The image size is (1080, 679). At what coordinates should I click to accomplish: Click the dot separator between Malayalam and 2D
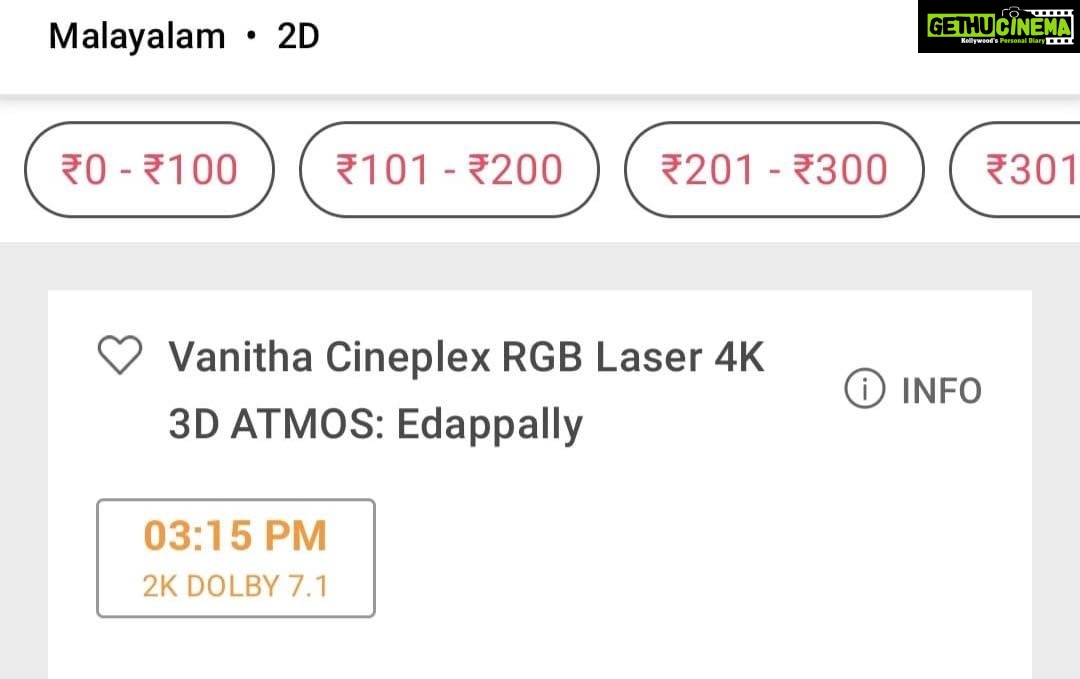pyautogui.click(x=251, y=37)
